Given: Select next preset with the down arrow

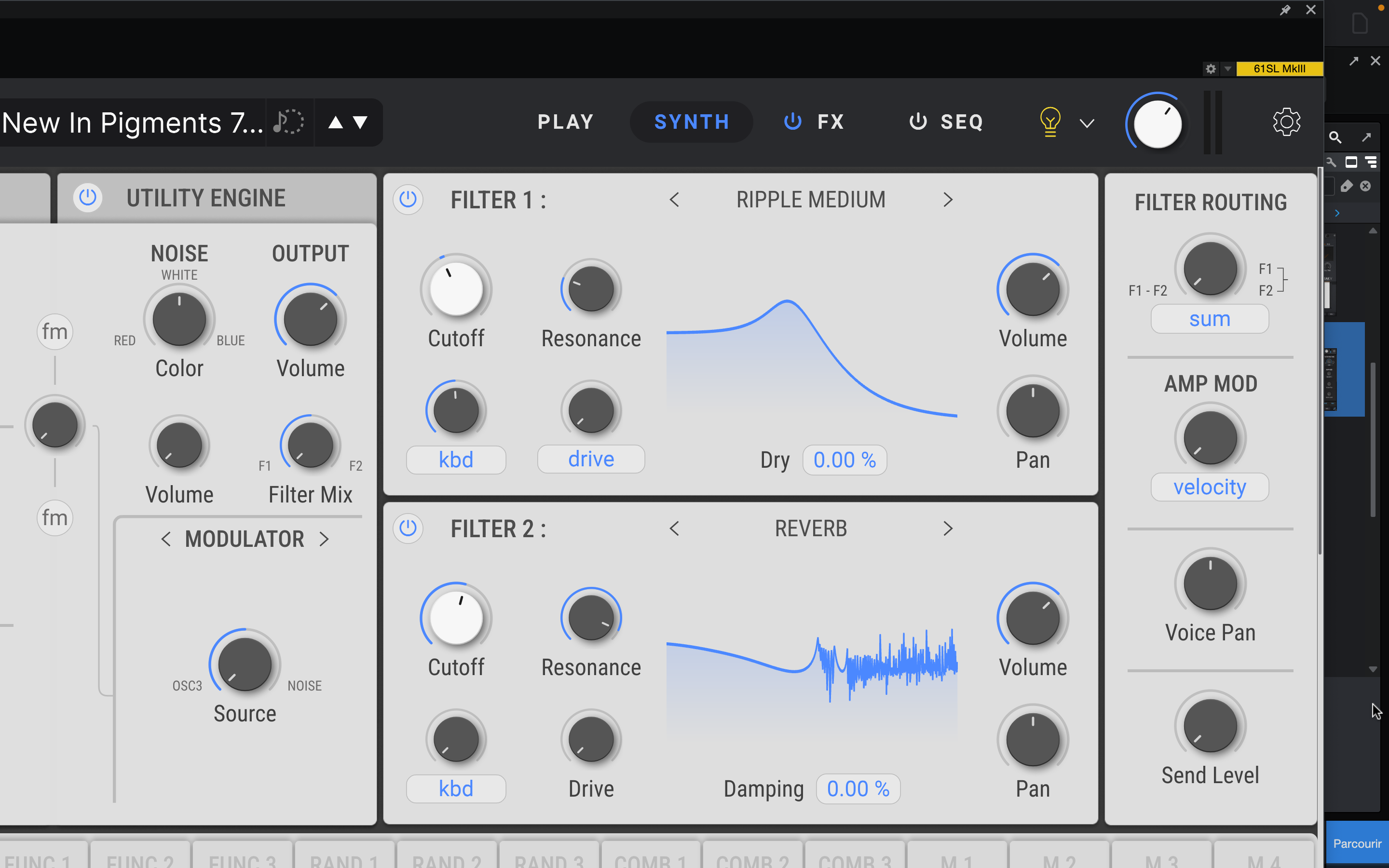Looking at the screenshot, I should pyautogui.click(x=360, y=122).
